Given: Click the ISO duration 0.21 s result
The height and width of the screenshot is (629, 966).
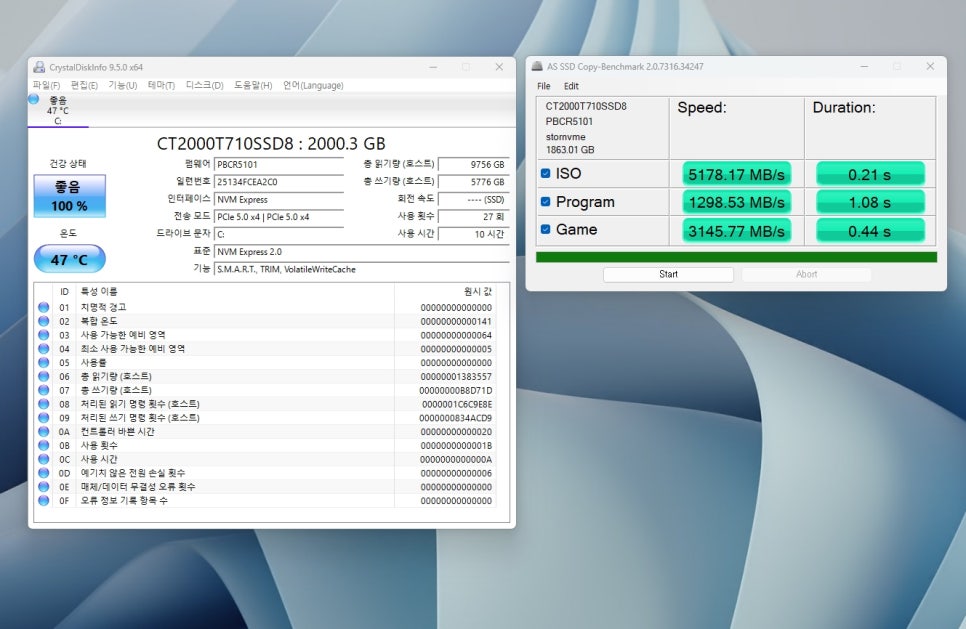Looking at the screenshot, I should [x=870, y=174].
